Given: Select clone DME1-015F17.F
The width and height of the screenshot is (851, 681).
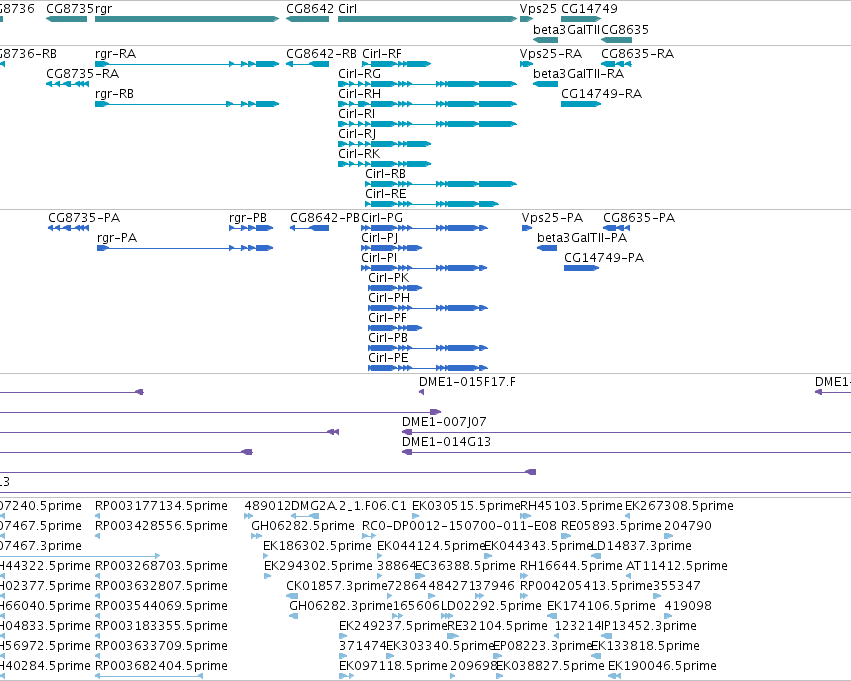Looking at the screenshot, I should tap(422, 392).
